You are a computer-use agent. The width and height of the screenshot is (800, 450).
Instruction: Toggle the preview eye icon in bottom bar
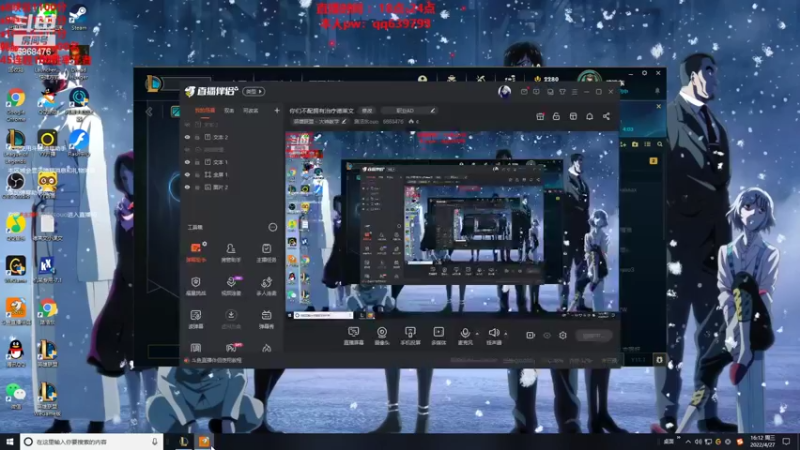(547, 335)
